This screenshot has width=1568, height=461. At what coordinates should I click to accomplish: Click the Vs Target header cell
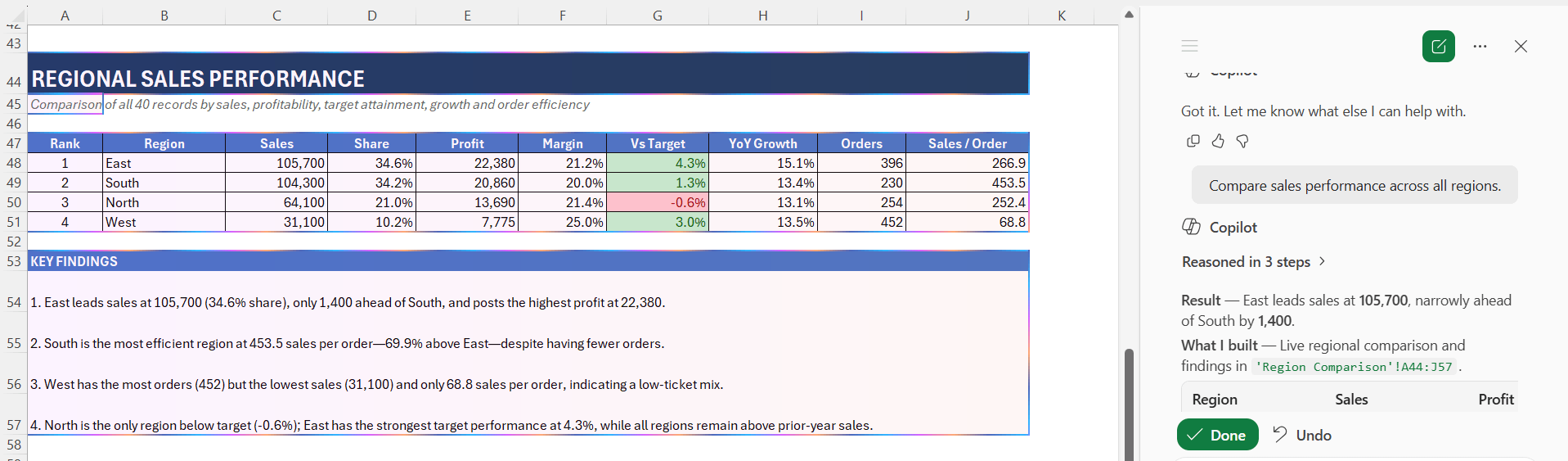point(658,143)
